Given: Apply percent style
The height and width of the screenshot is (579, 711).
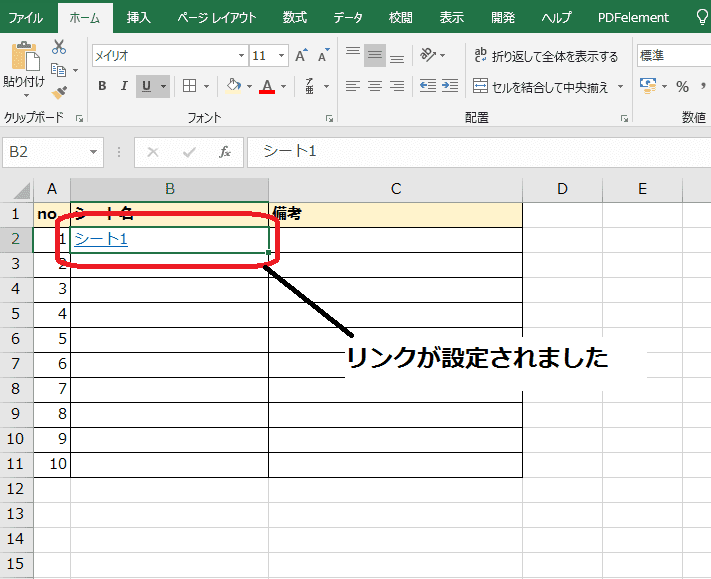Looking at the screenshot, I should [682, 86].
